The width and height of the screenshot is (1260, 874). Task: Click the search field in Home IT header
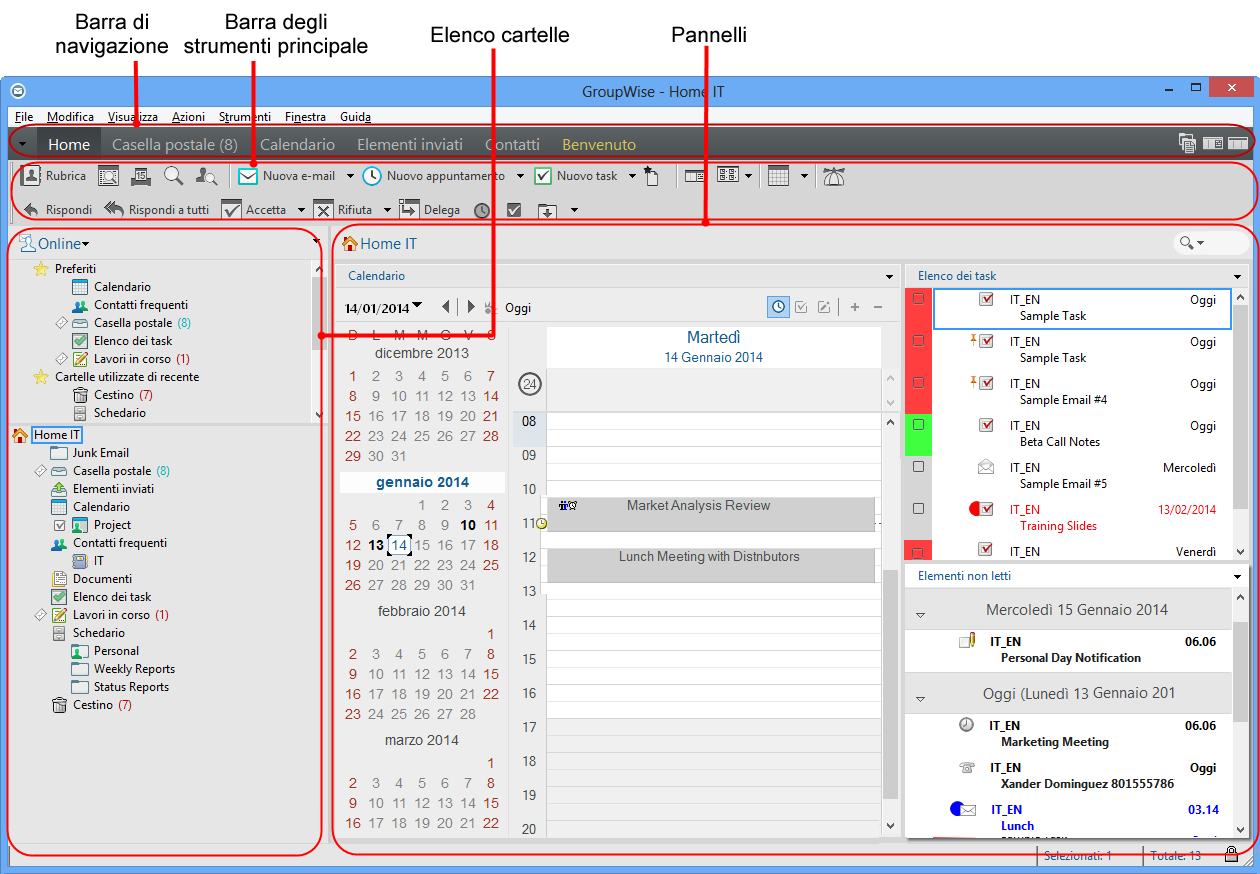[x=1211, y=243]
